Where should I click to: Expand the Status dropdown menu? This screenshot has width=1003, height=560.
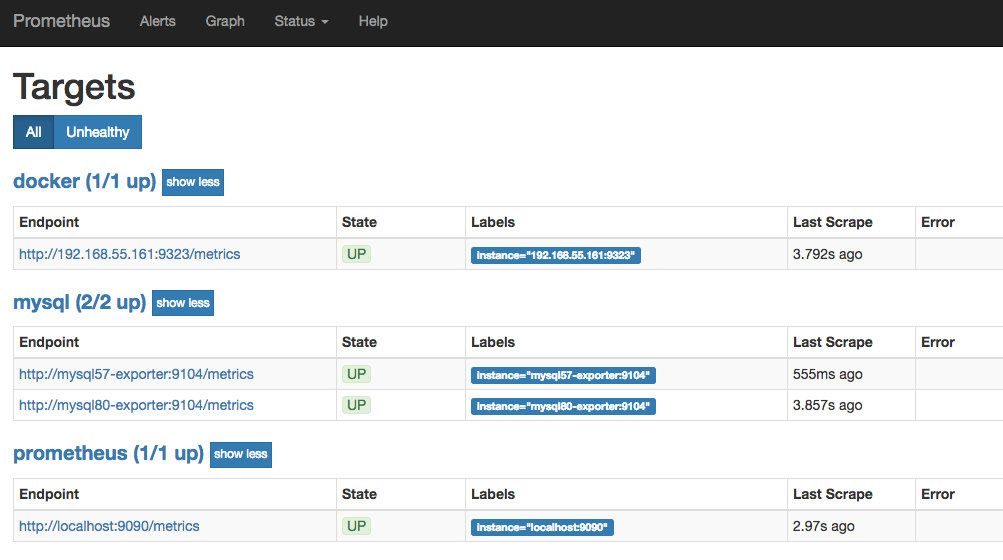tap(301, 21)
